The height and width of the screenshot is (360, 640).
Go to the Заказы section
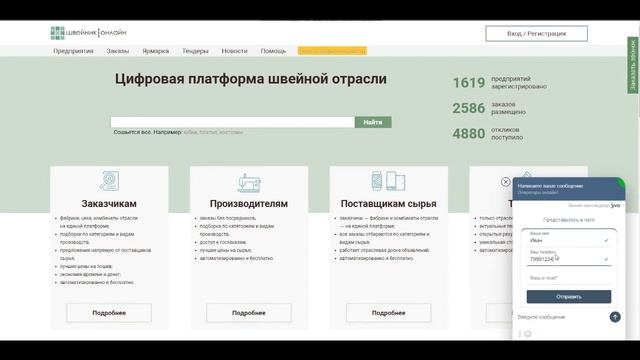(x=118, y=51)
